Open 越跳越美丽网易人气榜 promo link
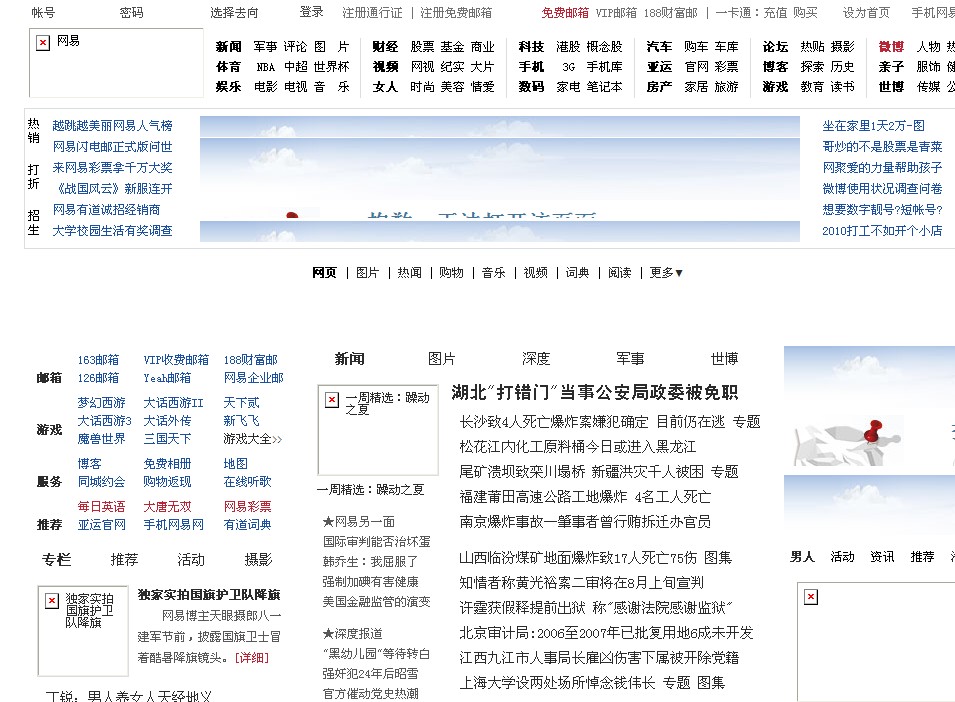955x702 pixels. point(112,125)
